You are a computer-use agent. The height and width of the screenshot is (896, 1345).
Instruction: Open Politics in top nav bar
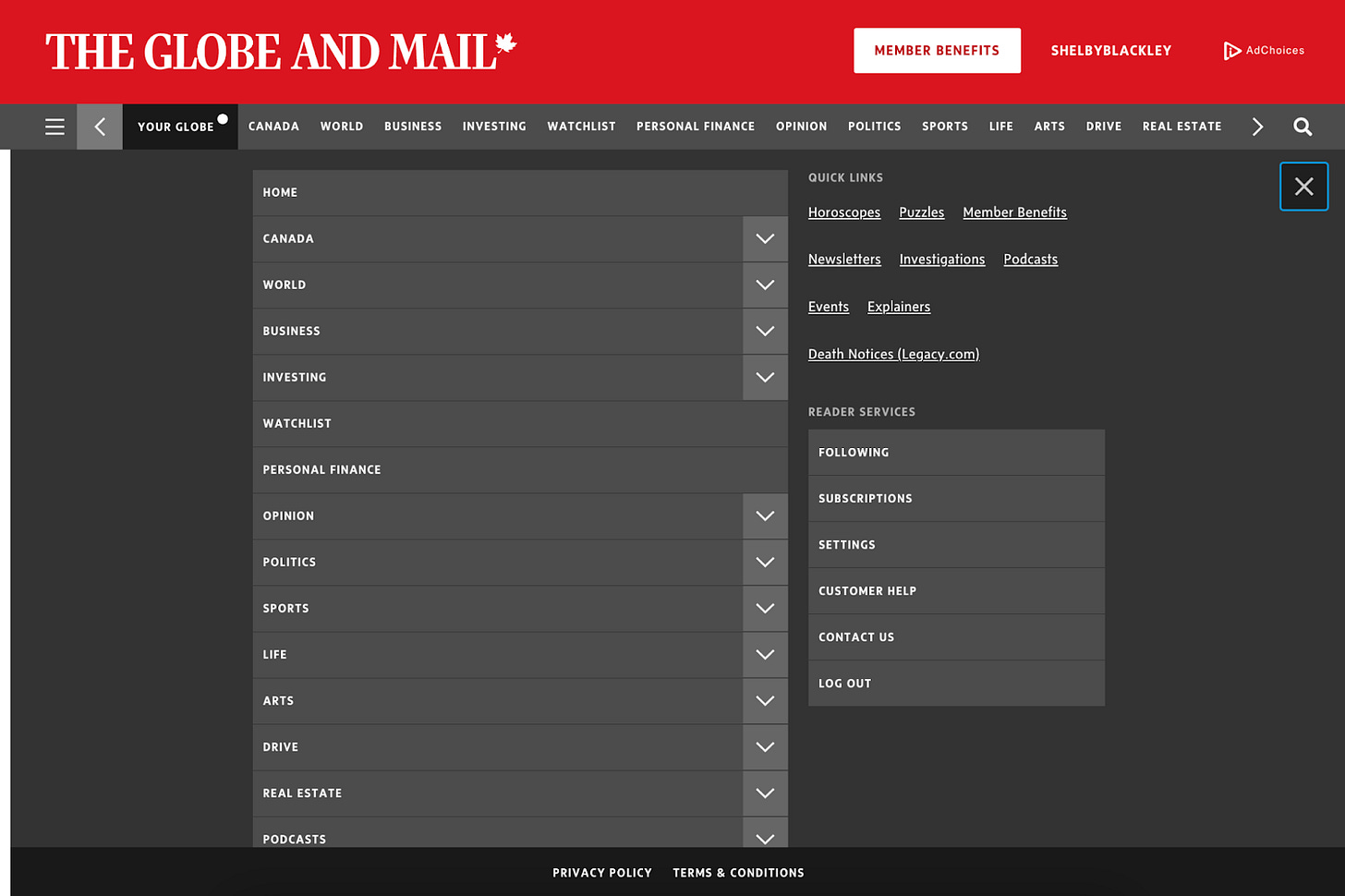click(874, 127)
